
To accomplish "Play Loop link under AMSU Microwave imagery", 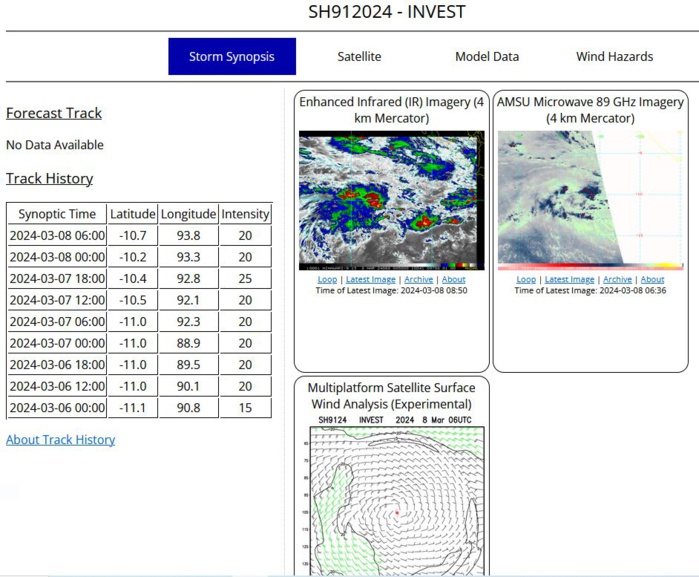I will (526, 280).
